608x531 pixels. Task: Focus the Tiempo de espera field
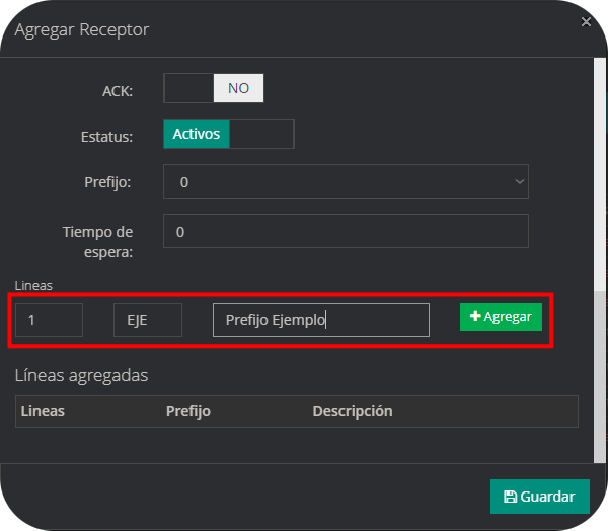pos(345,231)
